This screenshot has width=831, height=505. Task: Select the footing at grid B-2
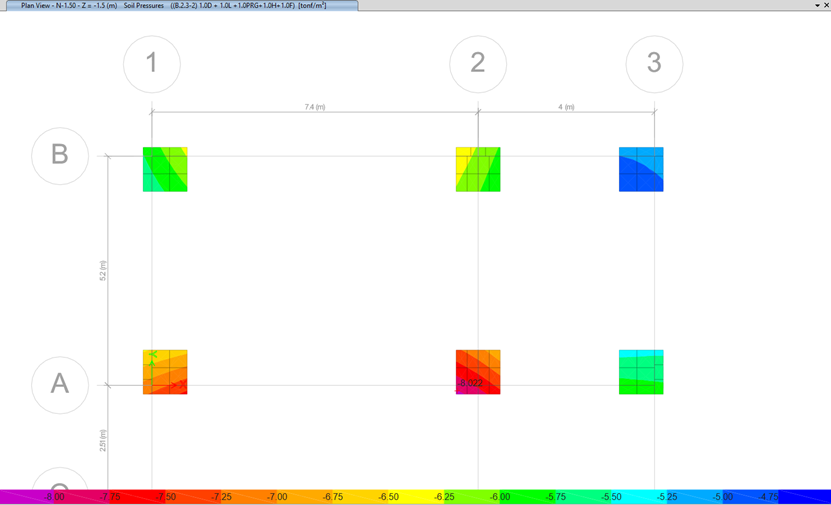[478, 169]
